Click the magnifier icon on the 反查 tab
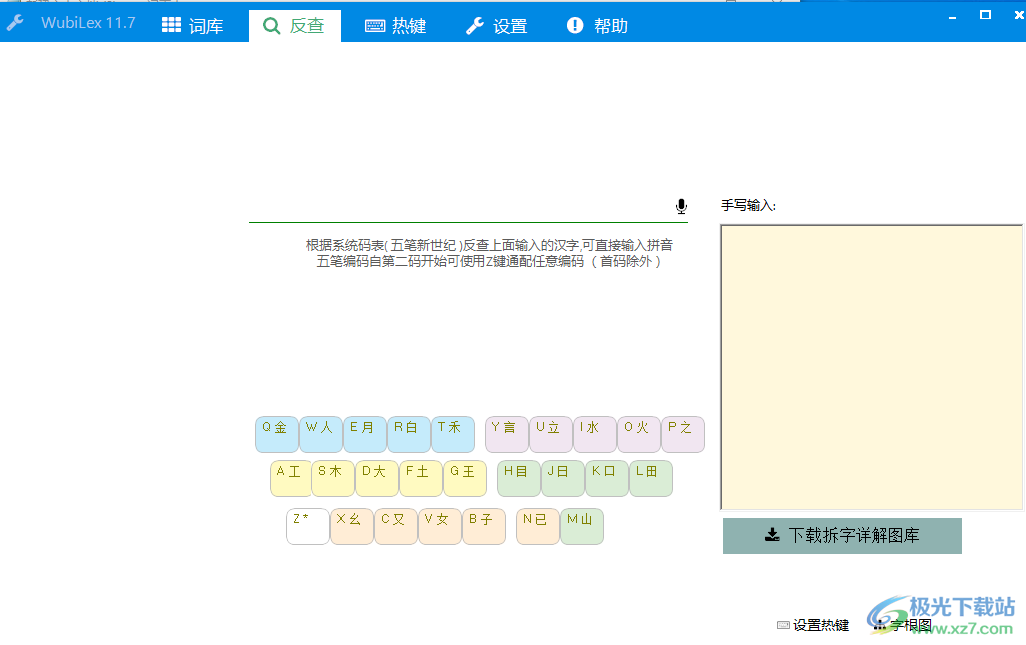This screenshot has height=645, width=1026. click(271, 27)
